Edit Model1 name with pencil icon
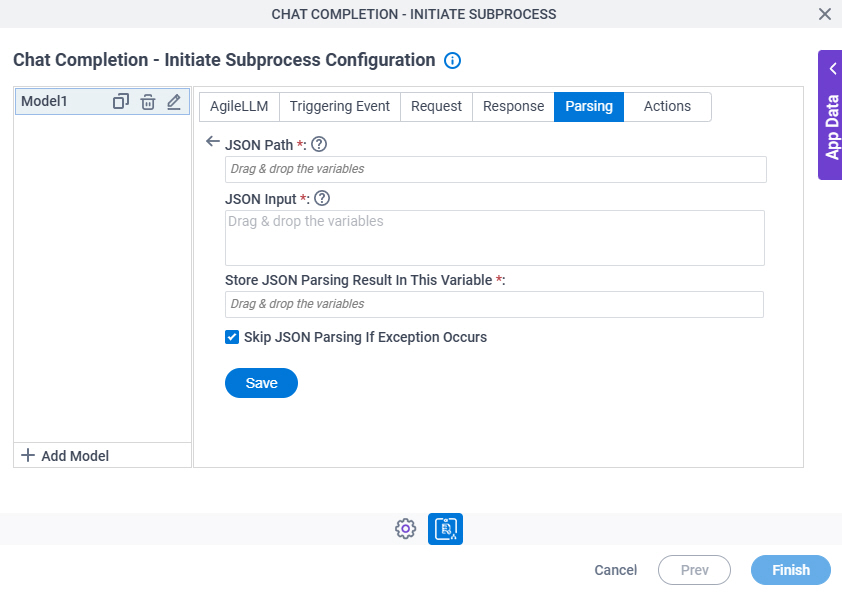This screenshot has width=842, height=596. point(173,101)
